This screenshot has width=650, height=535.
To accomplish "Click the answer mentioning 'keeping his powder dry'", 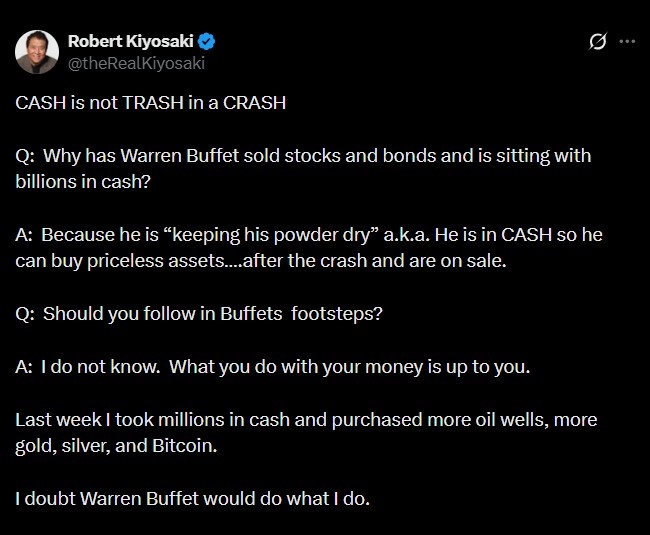I will pos(320,234).
